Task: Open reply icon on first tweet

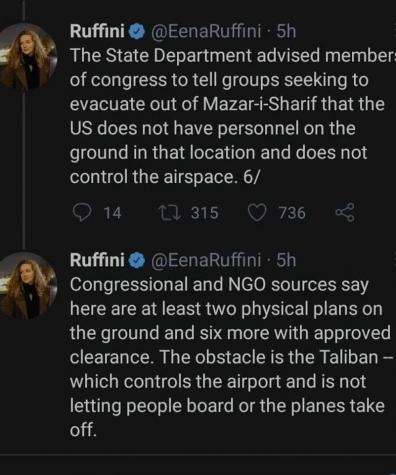Action: (x=82, y=213)
